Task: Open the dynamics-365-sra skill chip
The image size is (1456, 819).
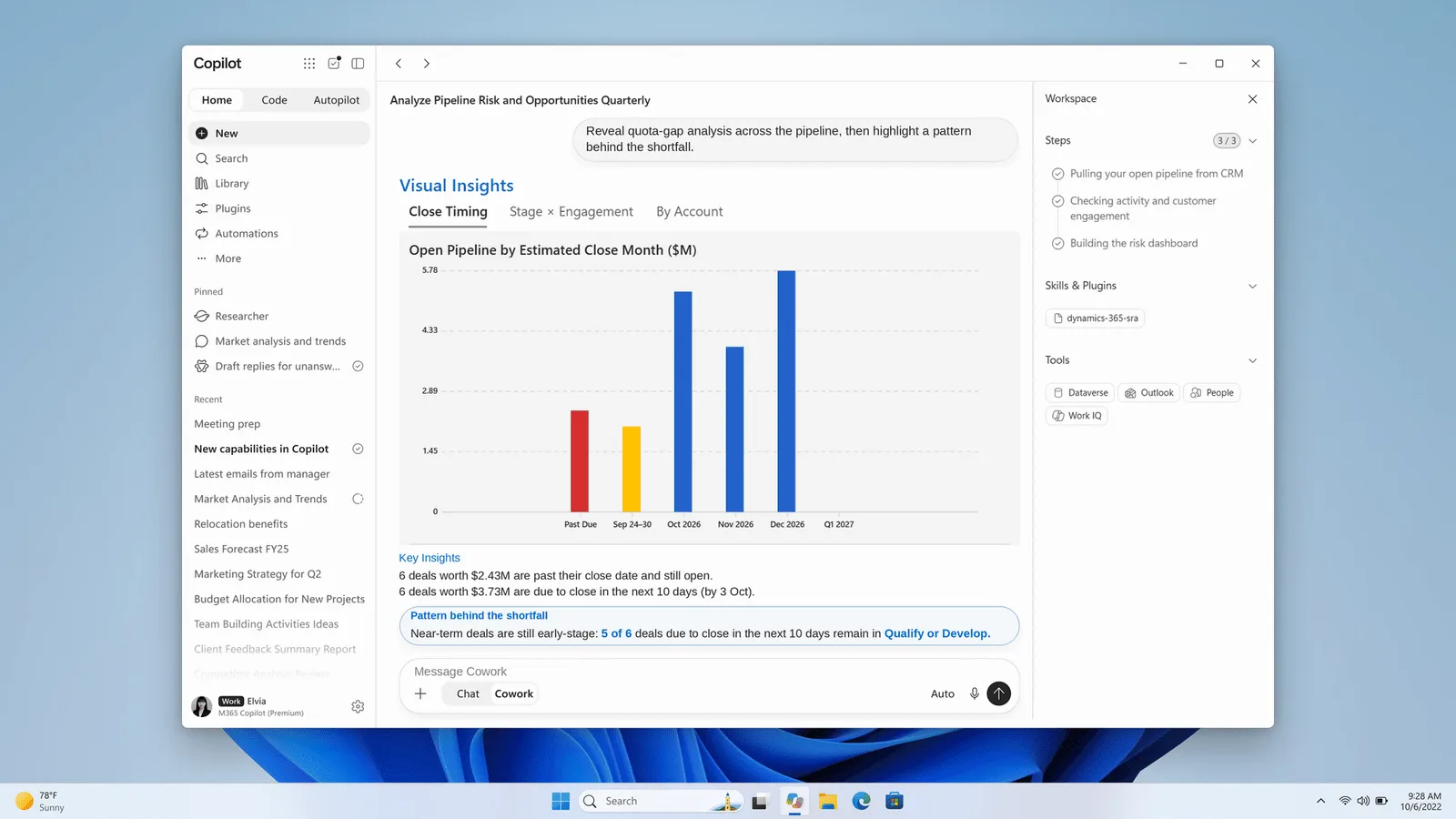Action: click(1096, 318)
